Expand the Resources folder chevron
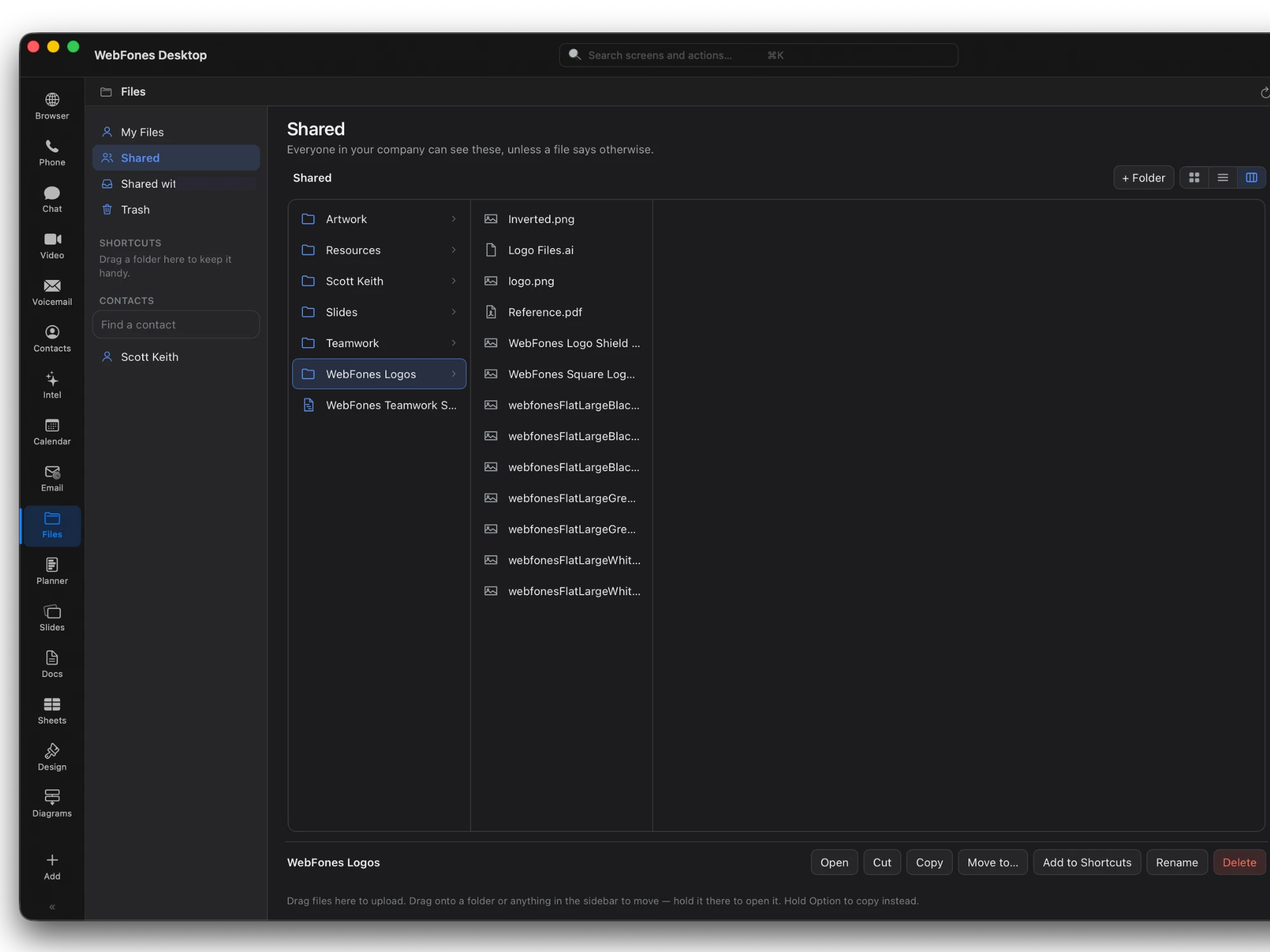 tap(453, 250)
